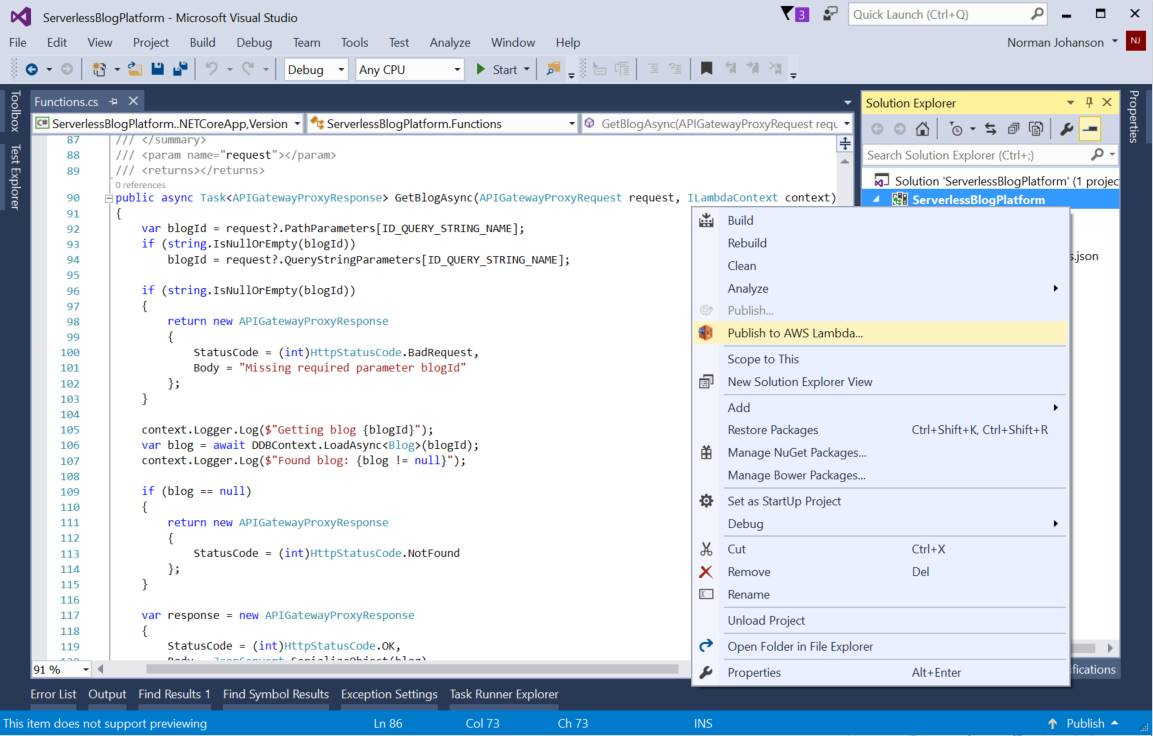Toggle the Find in Files icon
1153x736 pixels.
[x=552, y=70]
